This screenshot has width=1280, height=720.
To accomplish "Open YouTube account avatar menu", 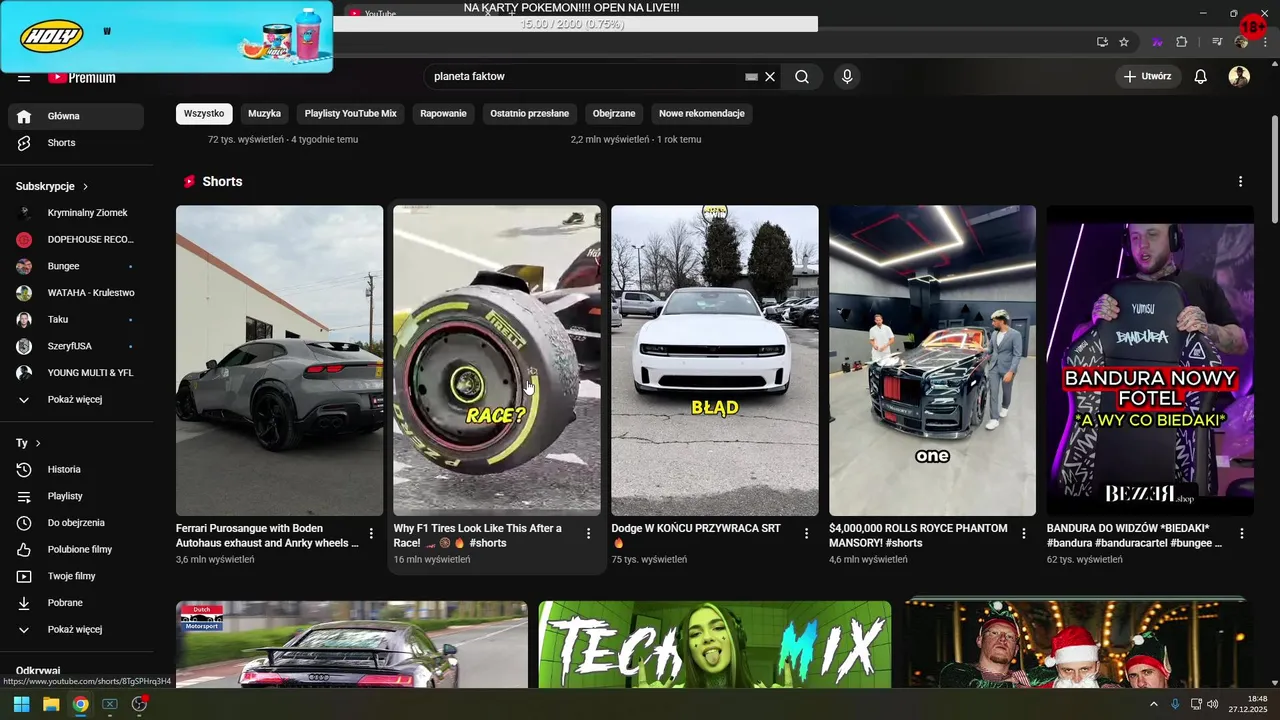I will [x=1239, y=77].
